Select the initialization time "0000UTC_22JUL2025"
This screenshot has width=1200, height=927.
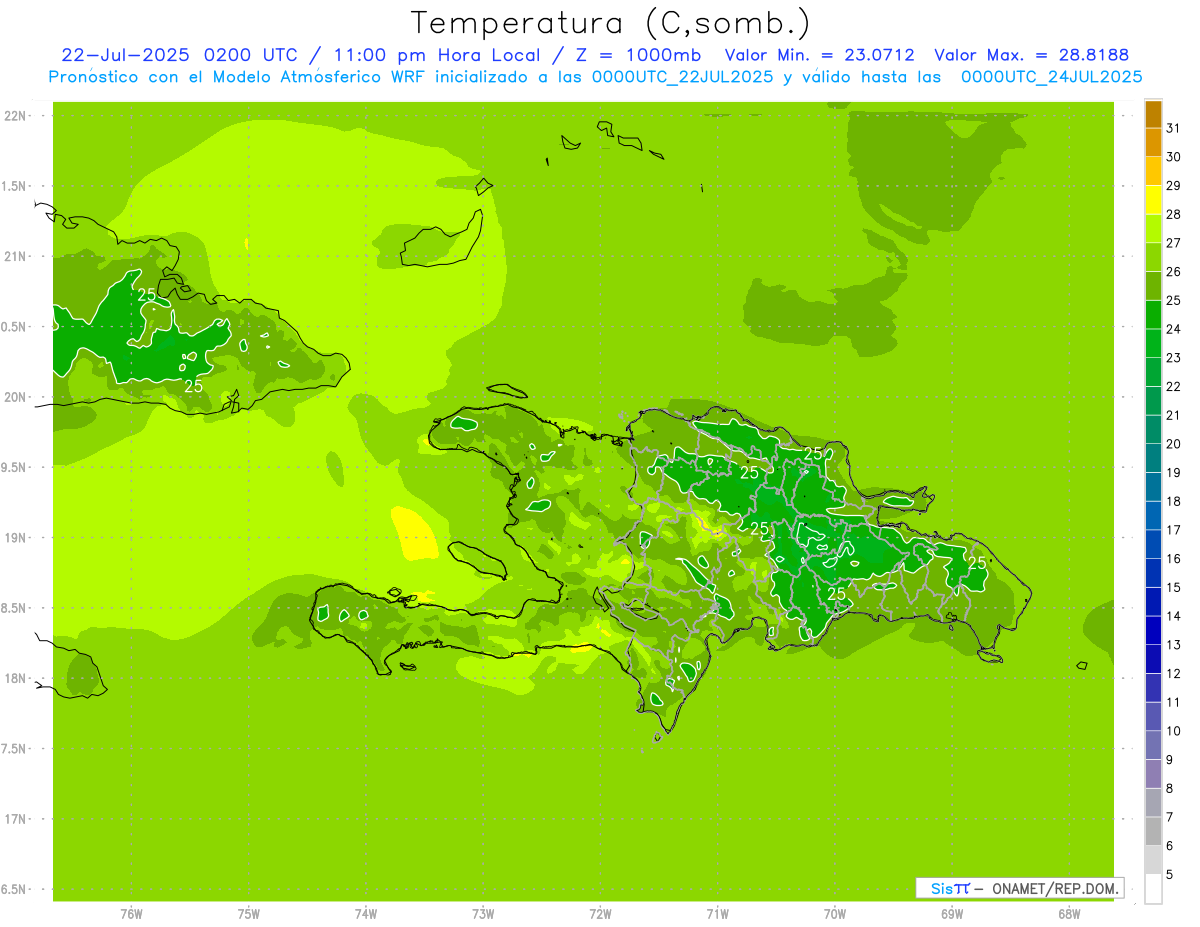click(x=682, y=77)
